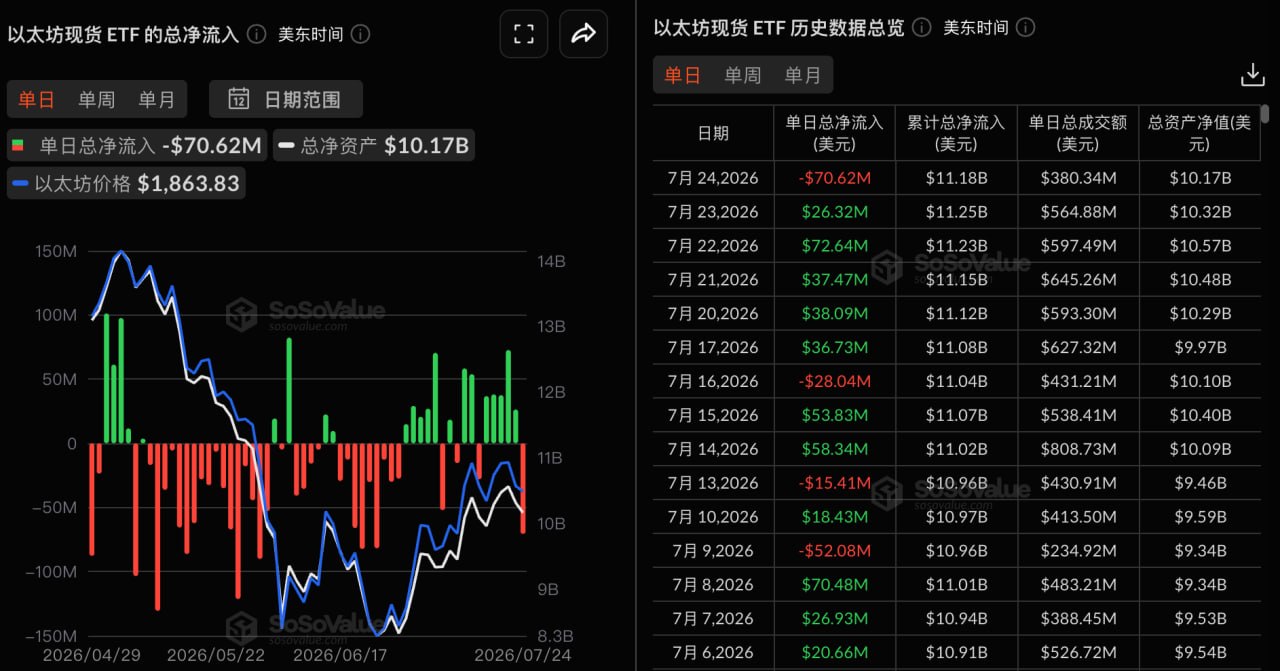This screenshot has width=1280, height=671.
Task: Toggle the 单日总净流入 legend series
Action: [x=137, y=146]
